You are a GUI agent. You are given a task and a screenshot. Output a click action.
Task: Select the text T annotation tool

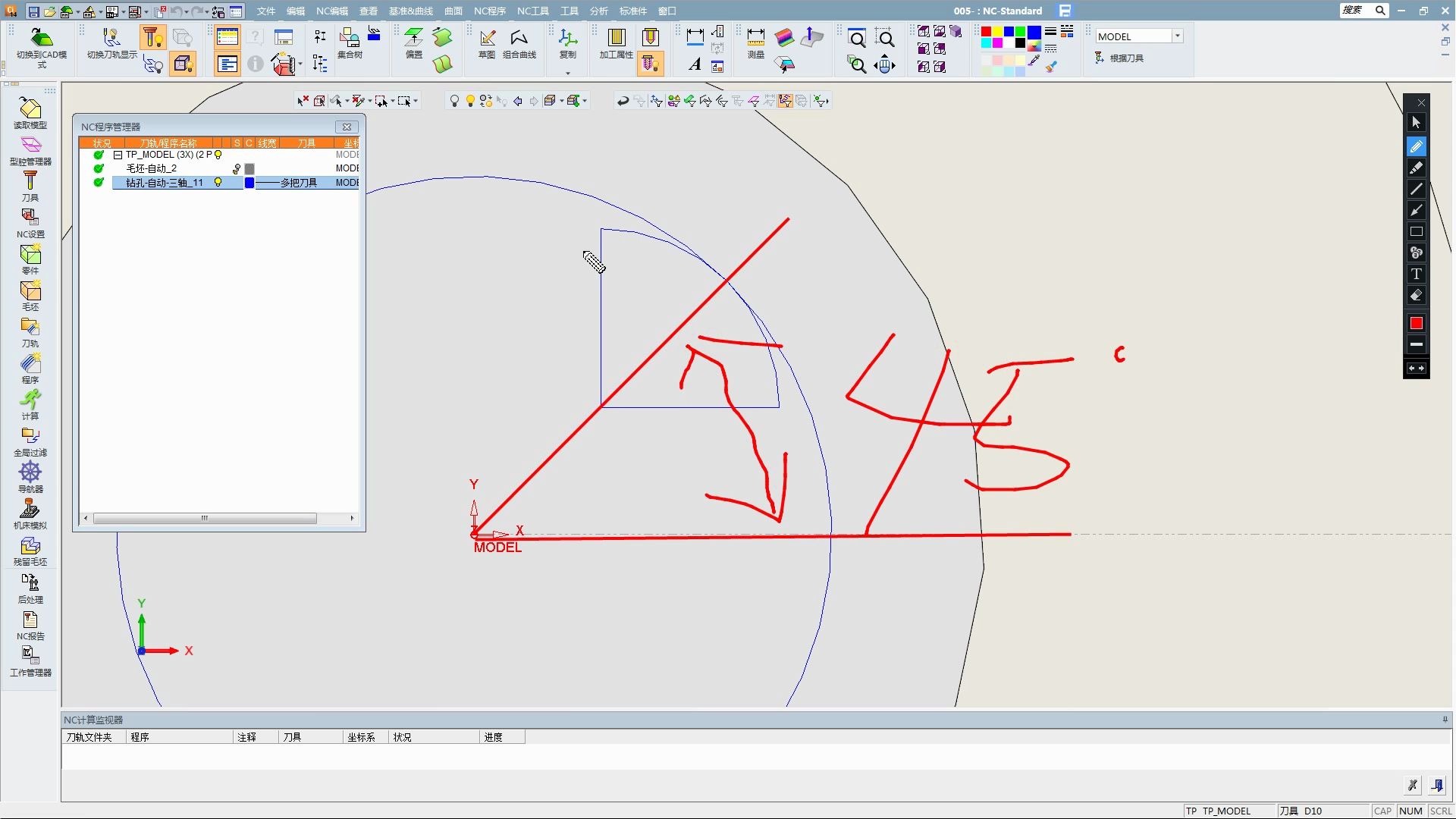click(1416, 275)
